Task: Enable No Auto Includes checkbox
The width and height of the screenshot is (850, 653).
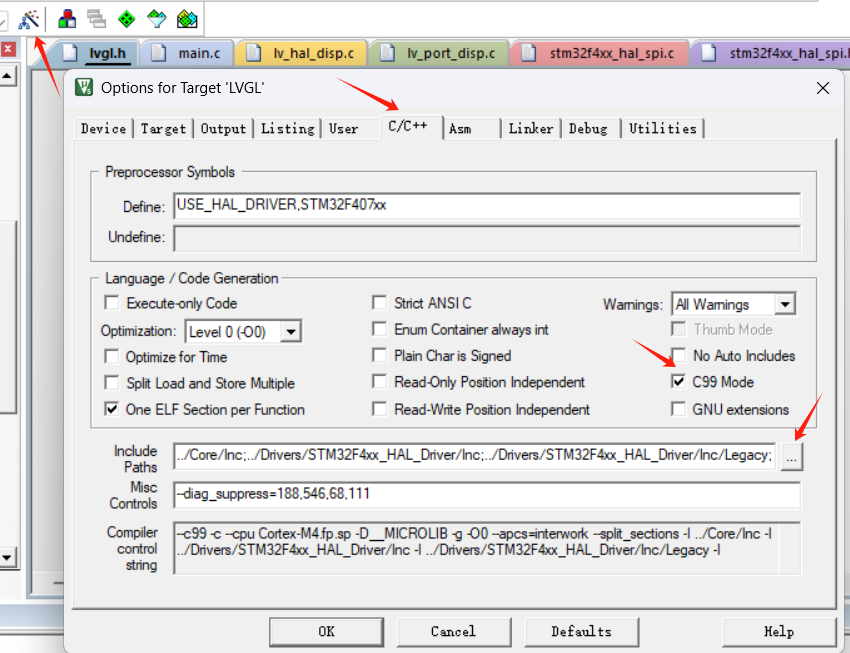Action: point(679,355)
